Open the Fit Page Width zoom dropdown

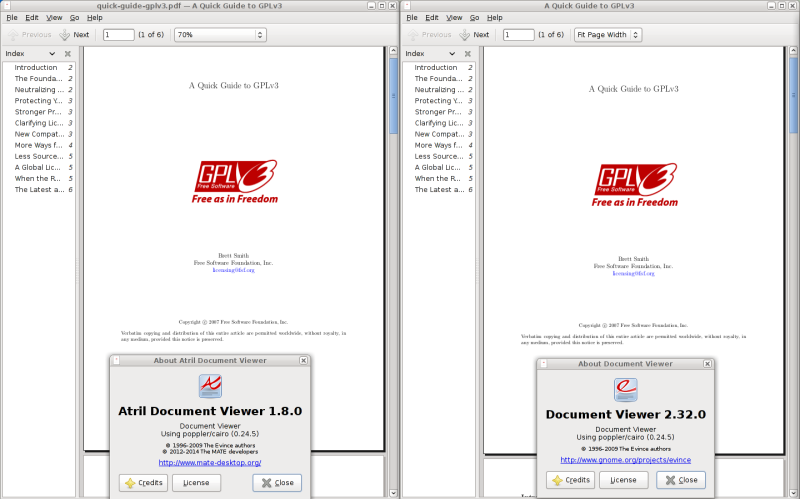[x=608, y=35]
